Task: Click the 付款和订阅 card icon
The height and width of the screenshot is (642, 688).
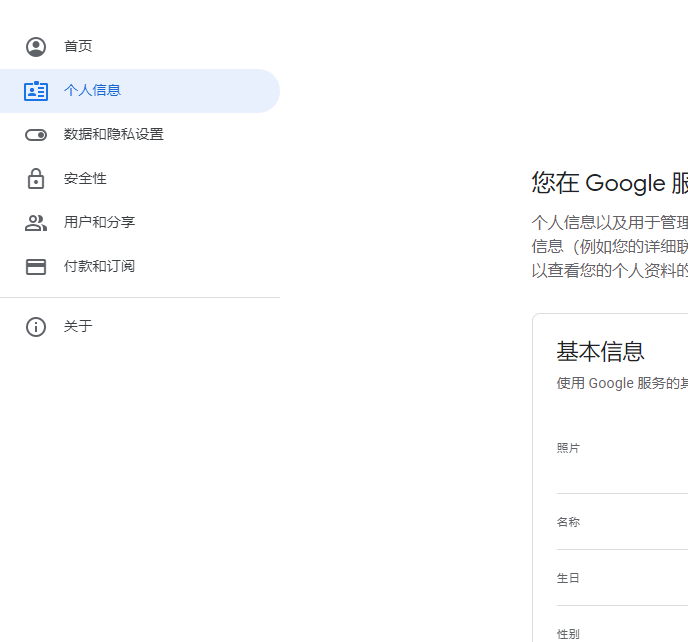Action: pyautogui.click(x=36, y=267)
